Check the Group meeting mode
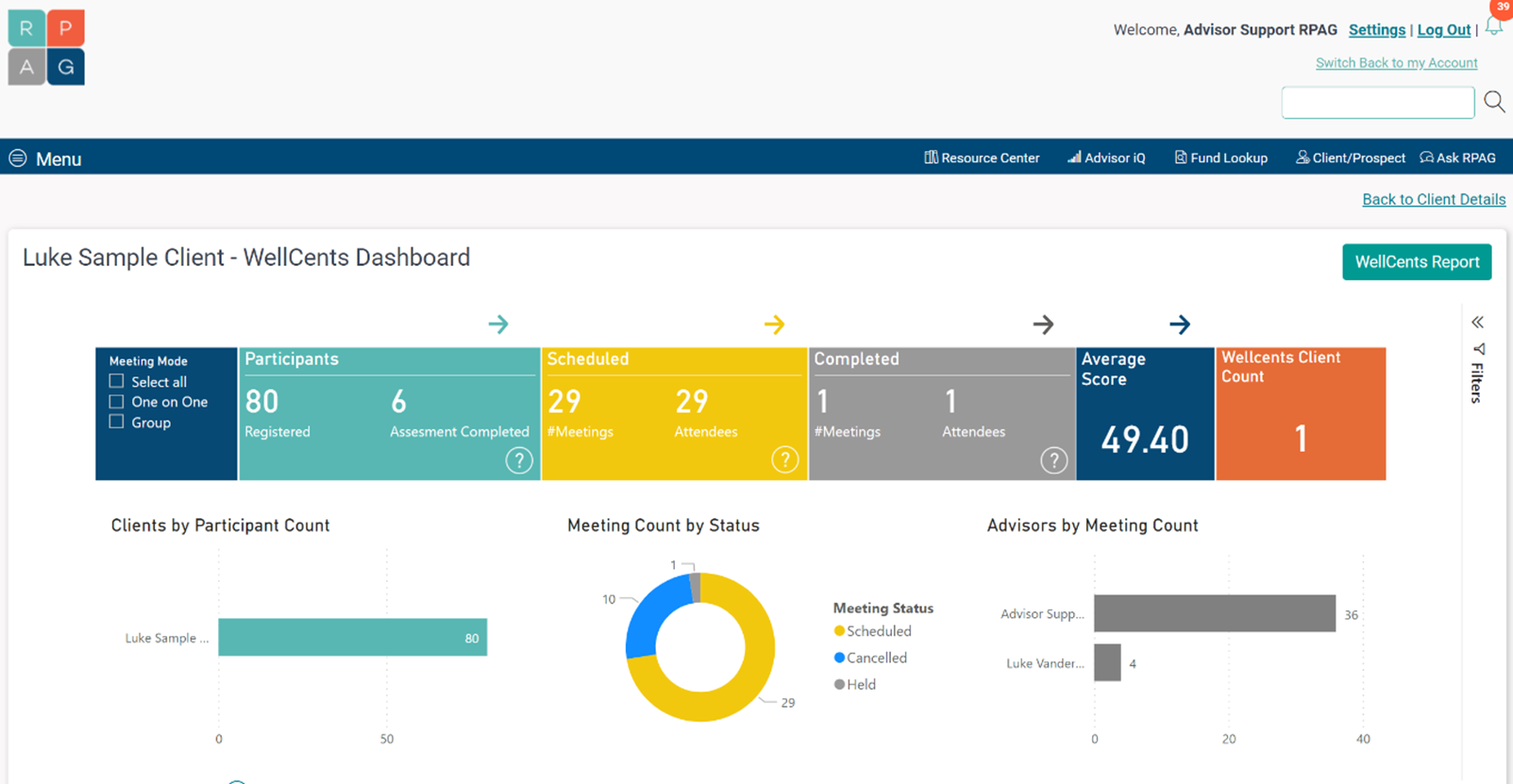This screenshot has width=1513, height=784. tap(116, 422)
